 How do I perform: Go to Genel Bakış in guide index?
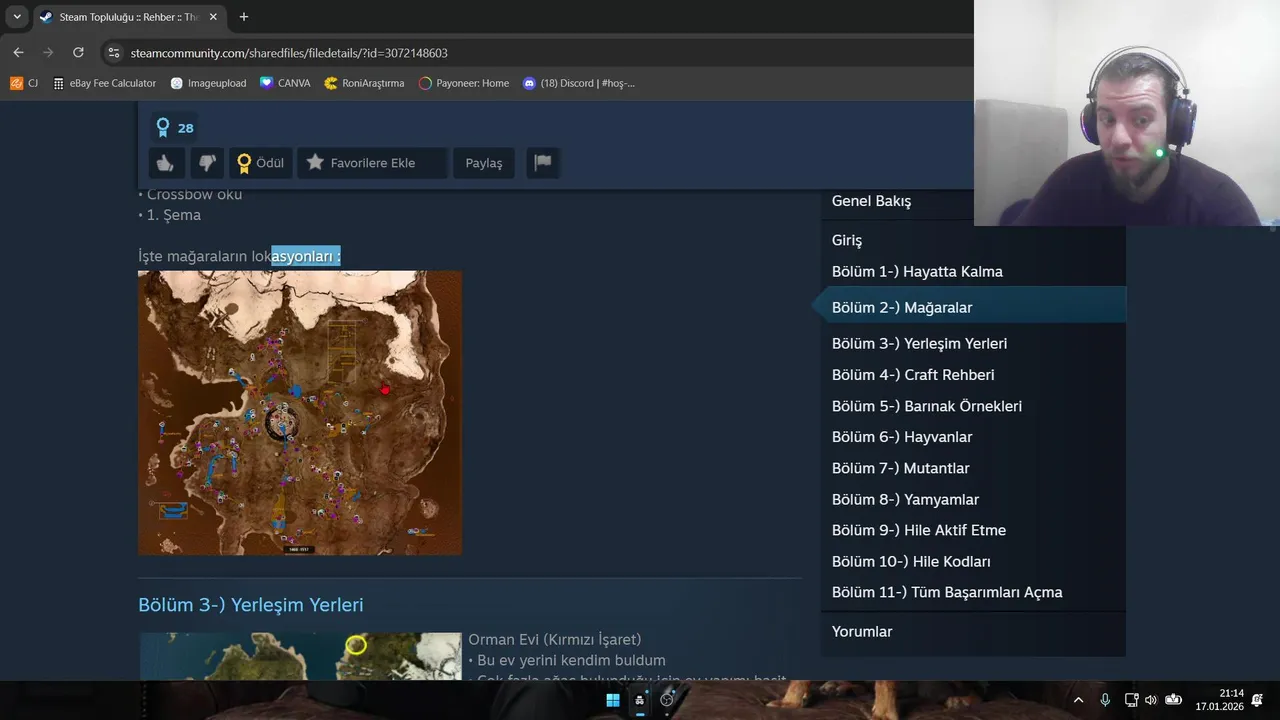point(871,201)
